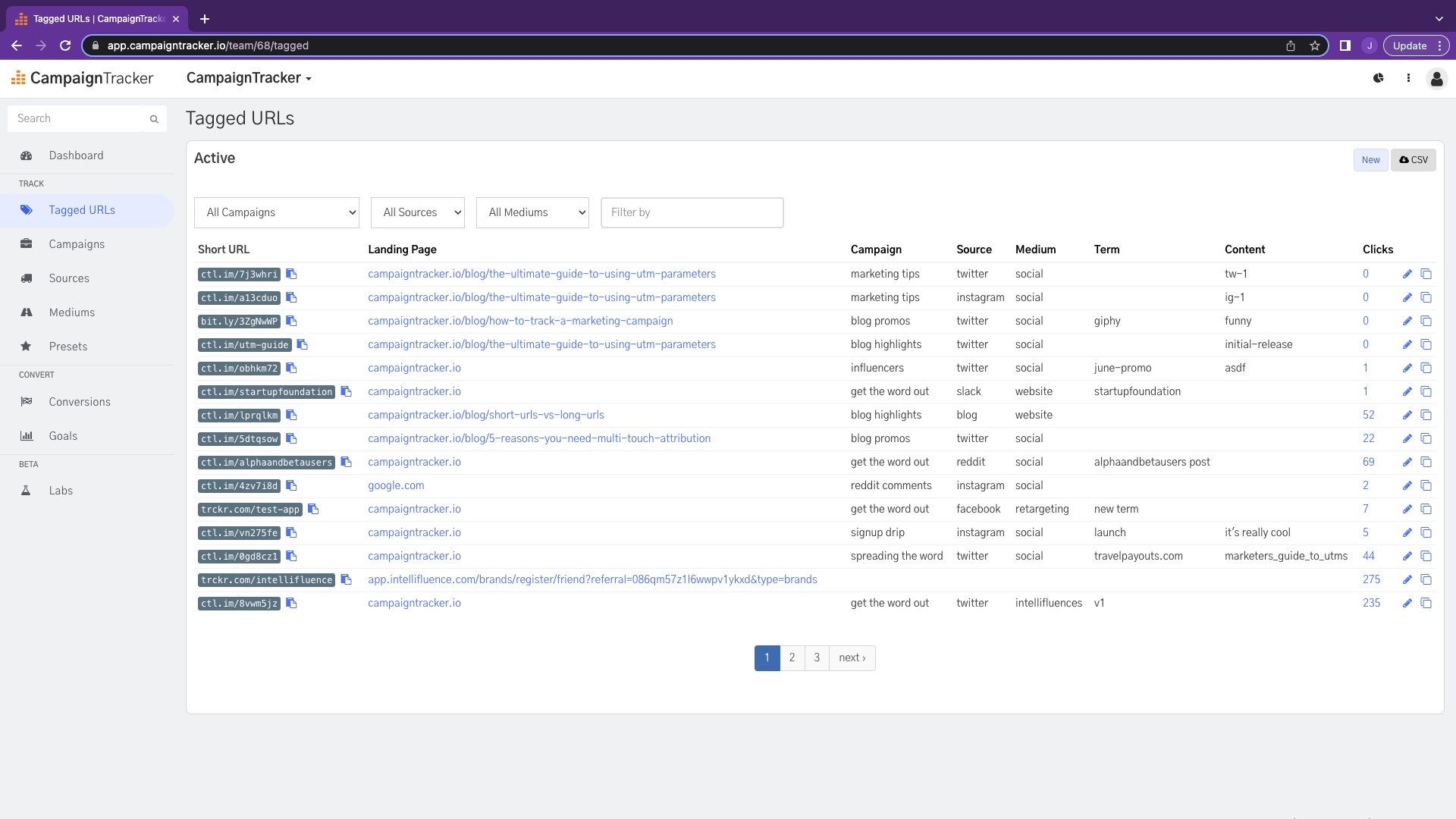Open the pie chart icon in header
This screenshot has width=1456, height=819.
[1378, 78]
